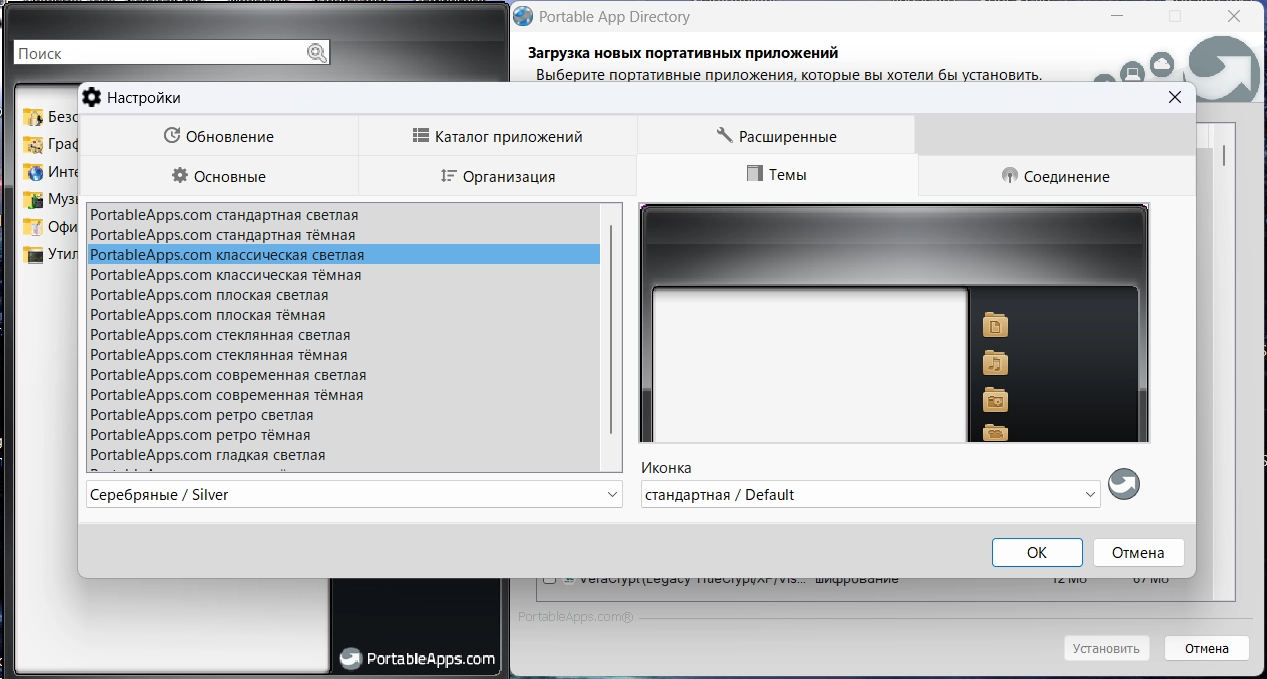This screenshot has width=1267, height=679.
Task: Click the Интернет category globe icon in the launcher
Action: 34,172
